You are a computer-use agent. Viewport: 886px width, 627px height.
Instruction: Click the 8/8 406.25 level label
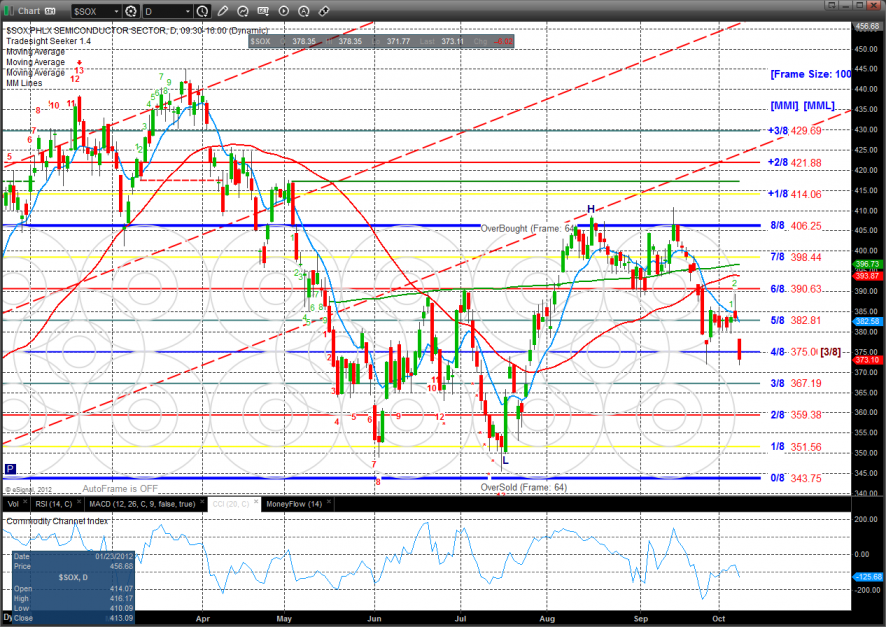pos(796,226)
